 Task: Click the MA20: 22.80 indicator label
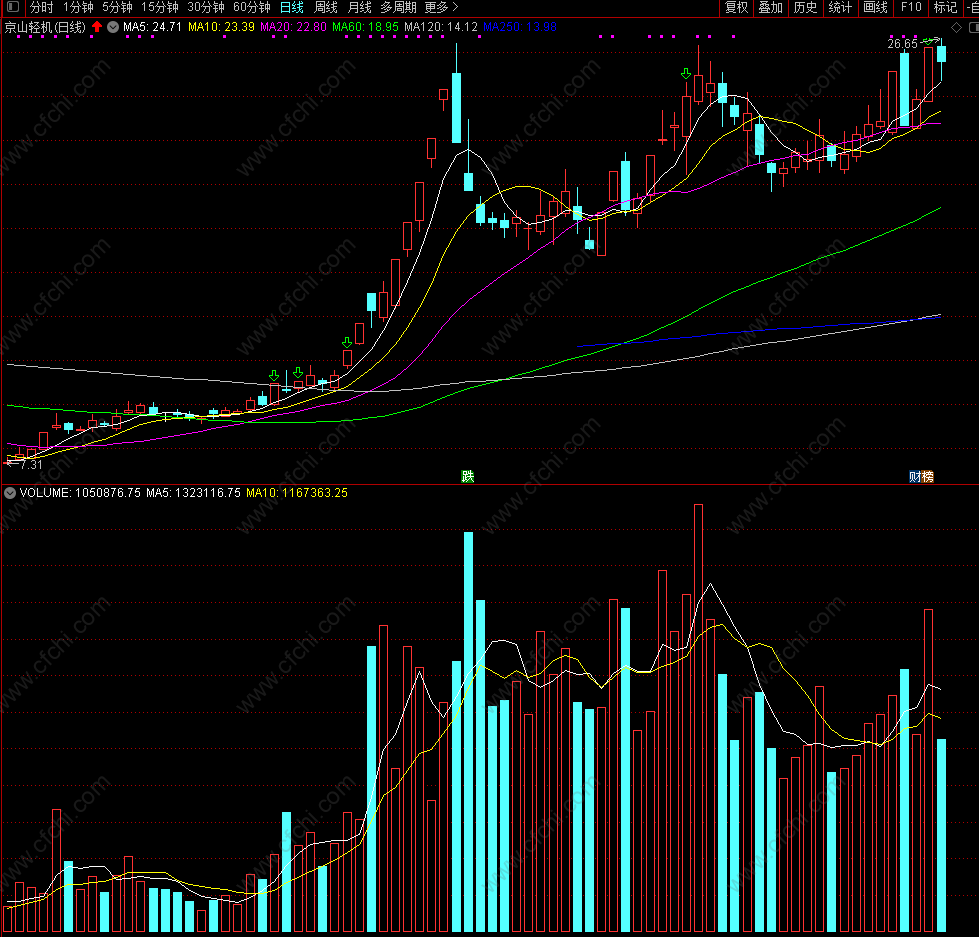pos(293,27)
